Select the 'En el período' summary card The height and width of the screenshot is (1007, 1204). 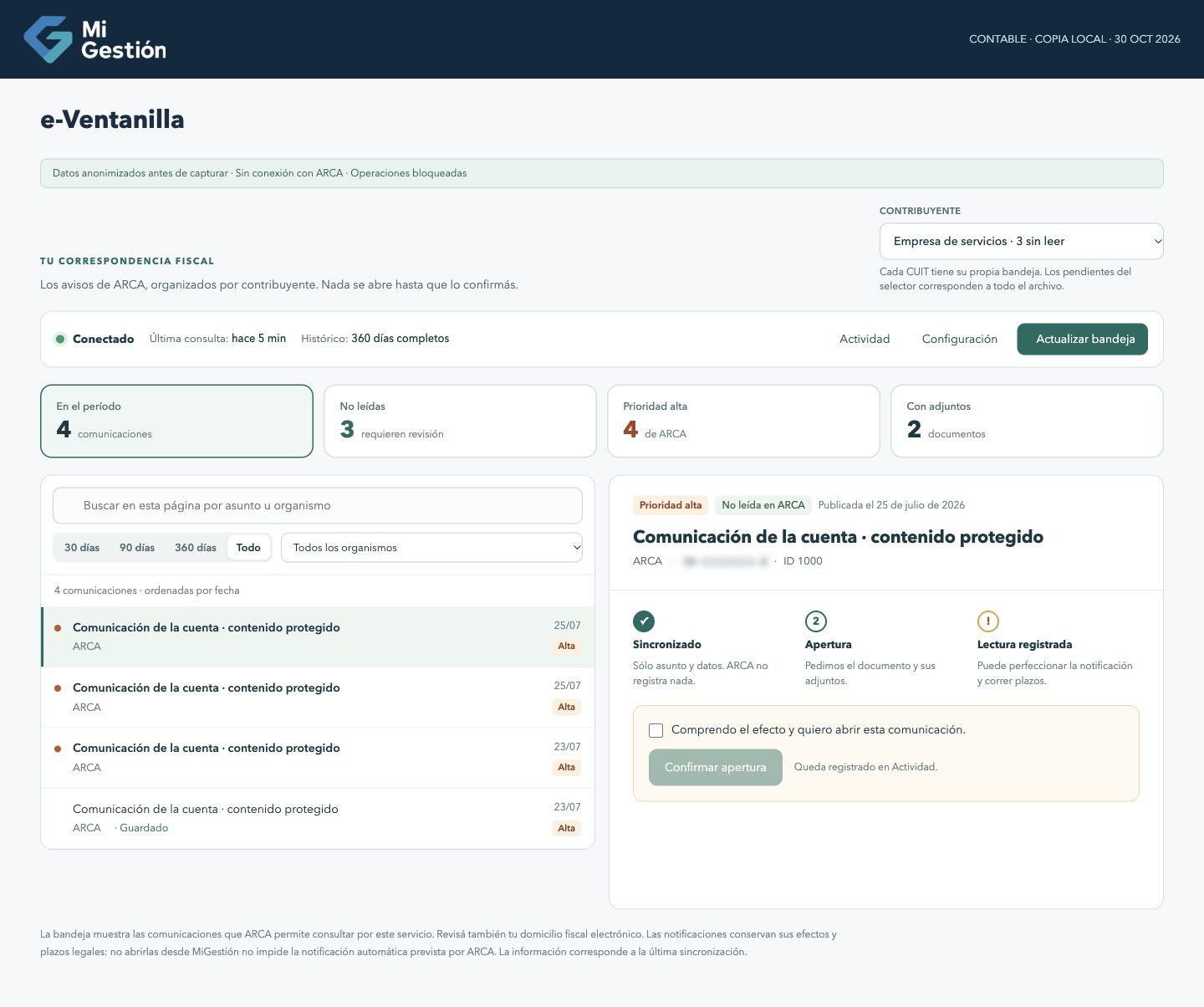[x=176, y=421]
